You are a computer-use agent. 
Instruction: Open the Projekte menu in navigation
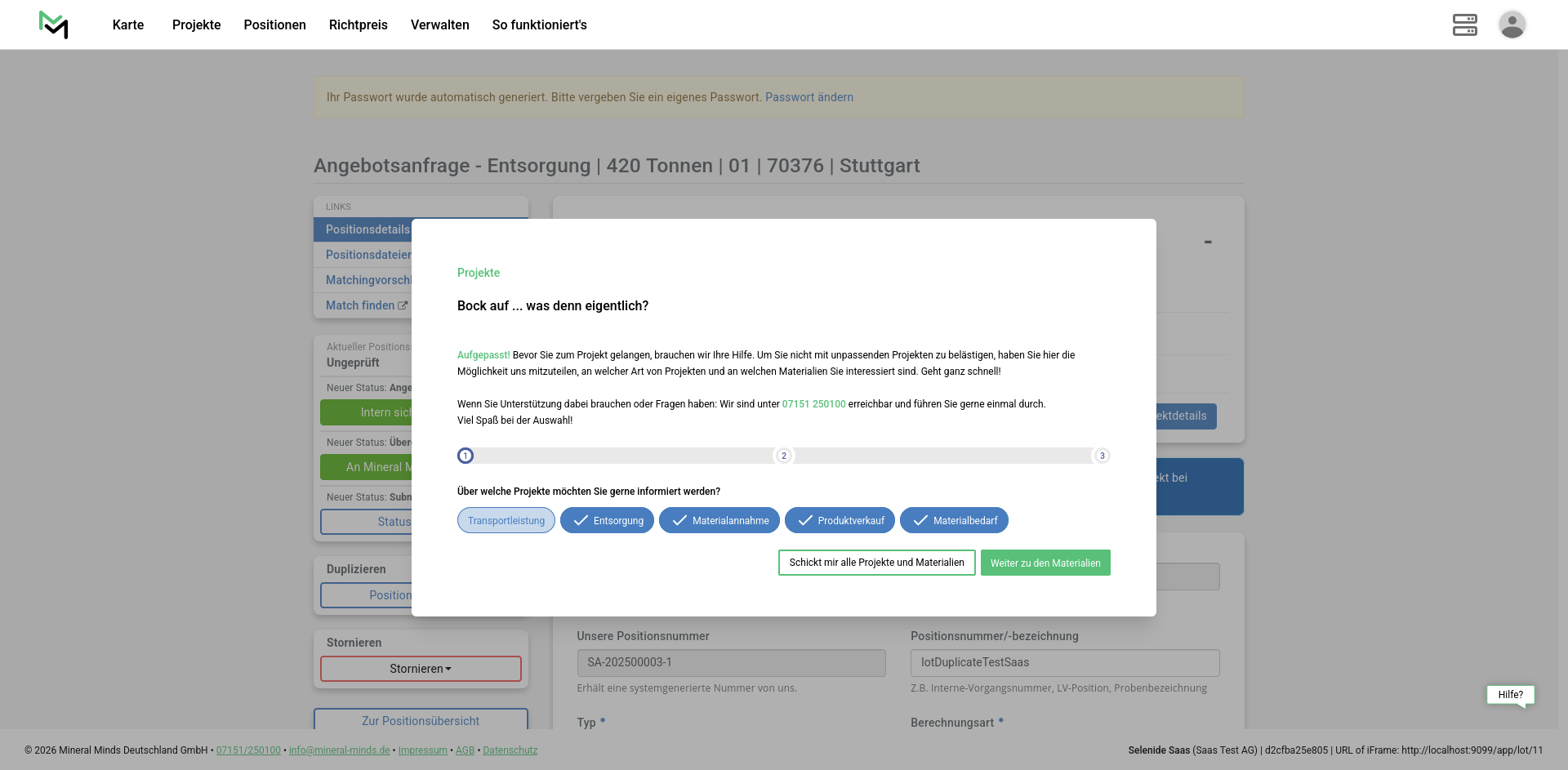[x=196, y=24]
